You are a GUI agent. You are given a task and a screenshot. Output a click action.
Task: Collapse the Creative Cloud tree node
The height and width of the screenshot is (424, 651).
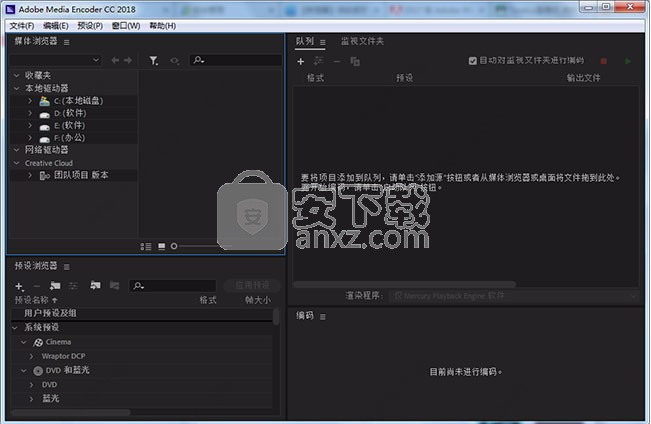click(x=17, y=163)
